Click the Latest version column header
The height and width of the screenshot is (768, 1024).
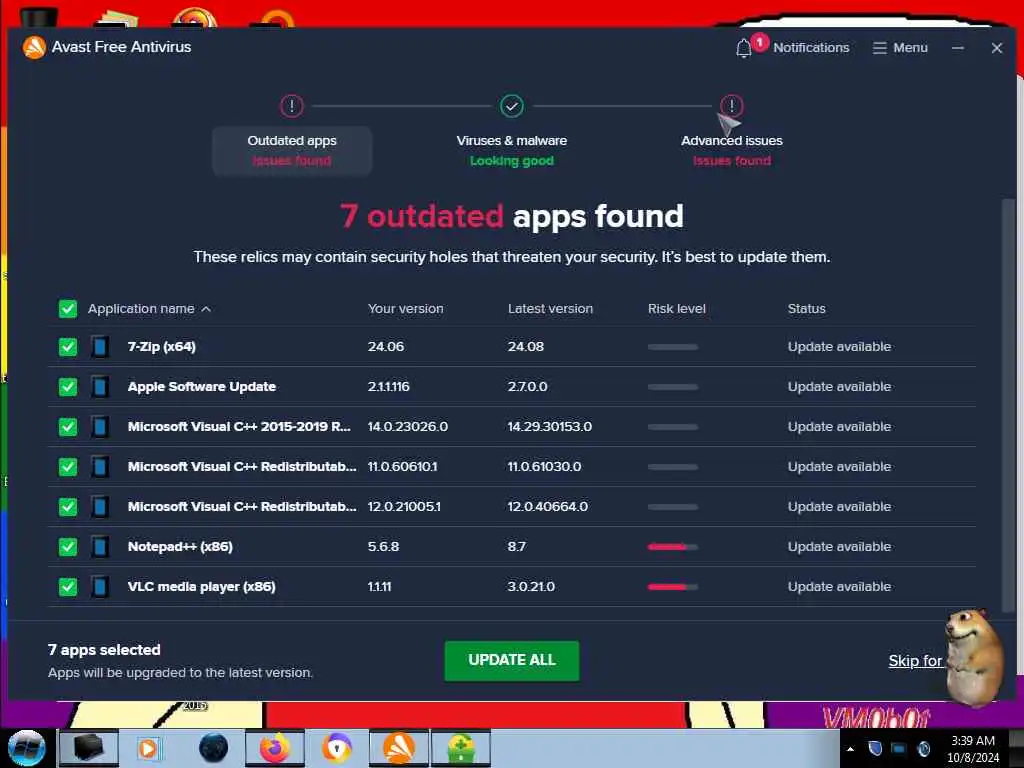click(x=550, y=308)
